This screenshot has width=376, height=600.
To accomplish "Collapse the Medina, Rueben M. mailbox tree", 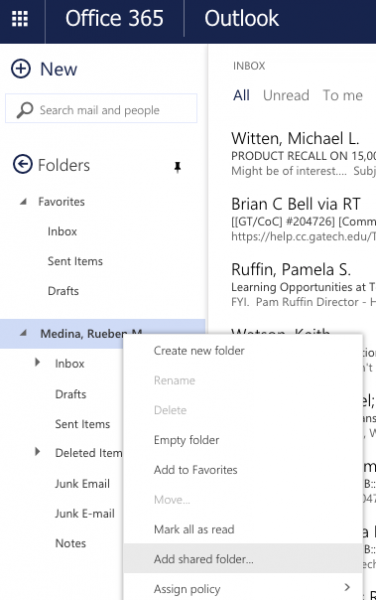I will click(23, 333).
